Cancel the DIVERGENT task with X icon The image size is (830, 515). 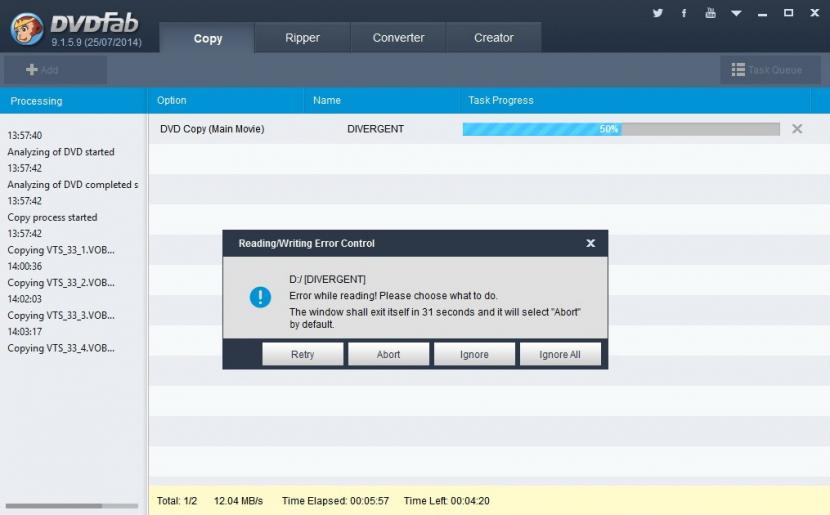tap(797, 129)
